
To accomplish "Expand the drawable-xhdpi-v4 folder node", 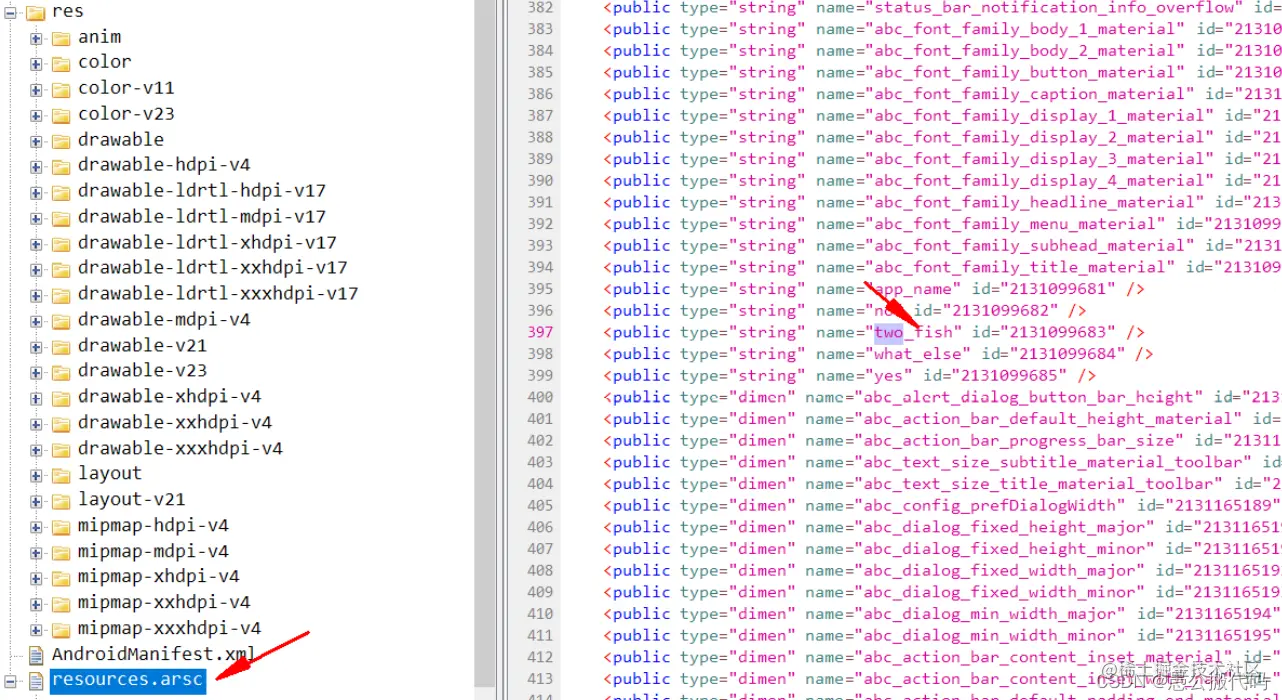I will pyautogui.click(x=36, y=398).
